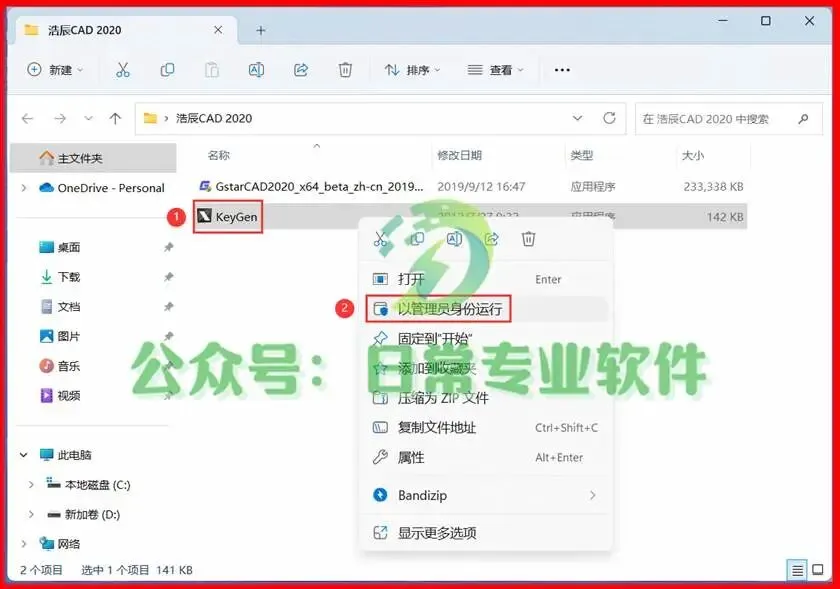Screen dimensions: 840x589
Task: Choose 属性 from the context menu
Action: 486,458
